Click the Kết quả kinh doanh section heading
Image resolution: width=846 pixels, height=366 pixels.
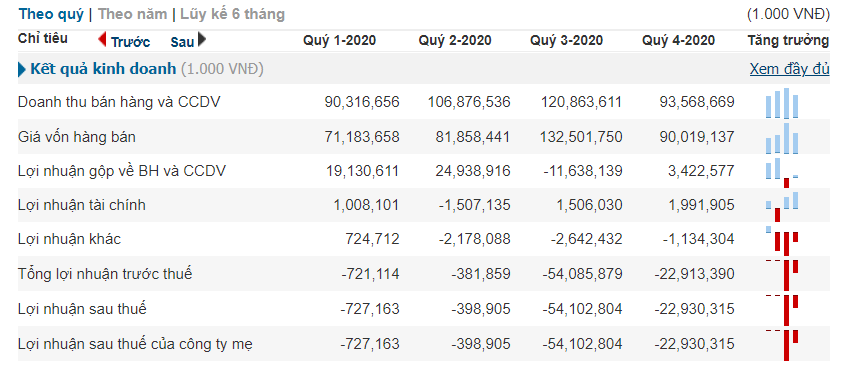coord(103,69)
